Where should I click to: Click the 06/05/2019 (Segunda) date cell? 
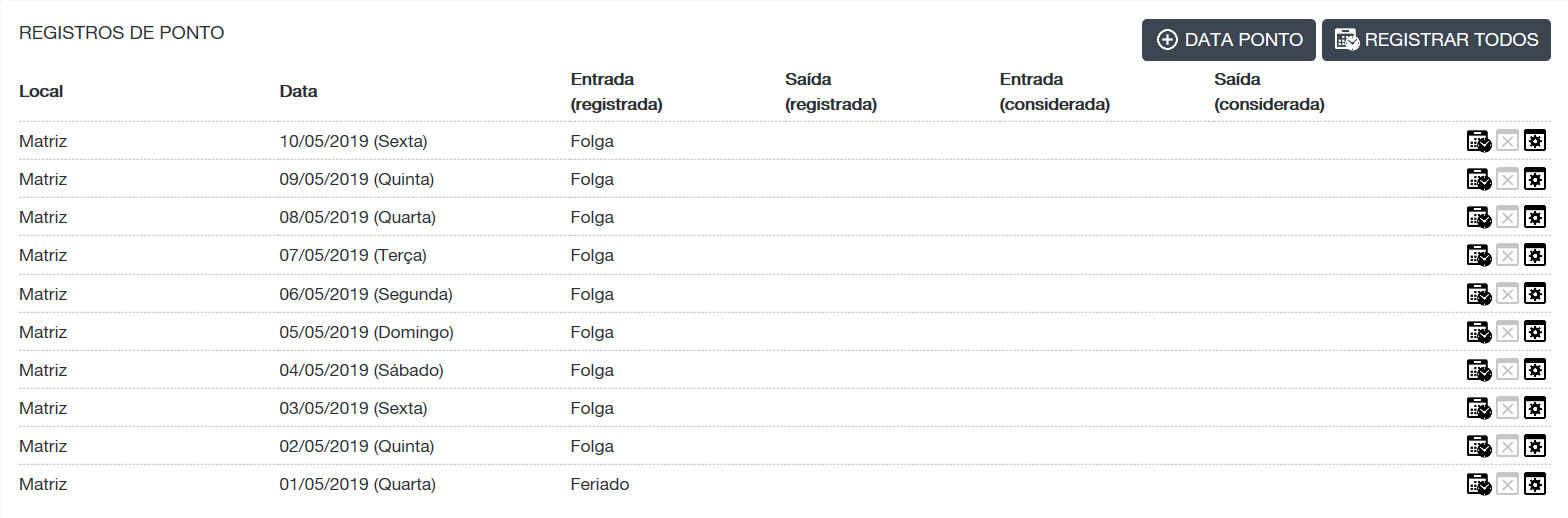pos(366,295)
